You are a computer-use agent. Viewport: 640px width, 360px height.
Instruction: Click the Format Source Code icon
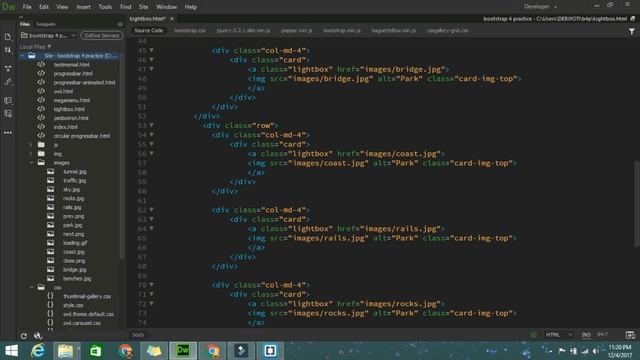tap(8, 82)
